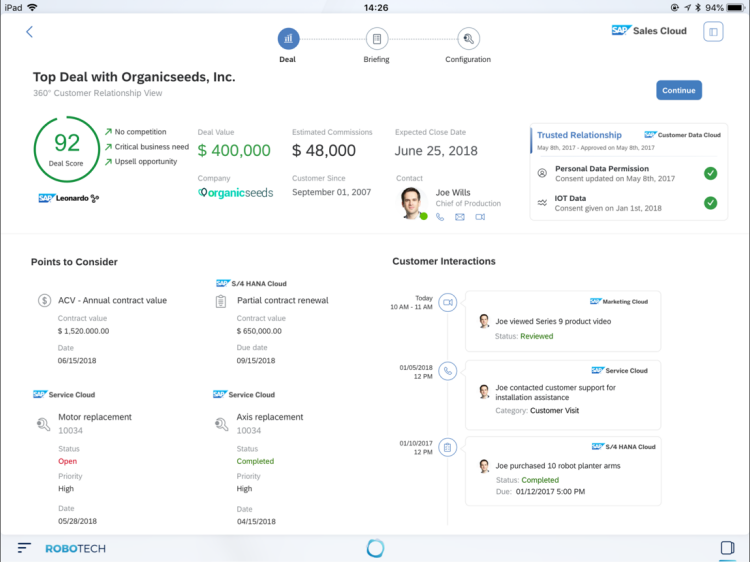Screen dimensions: 750x562
Task: Click IOT Data green checkmark
Action: (710, 203)
